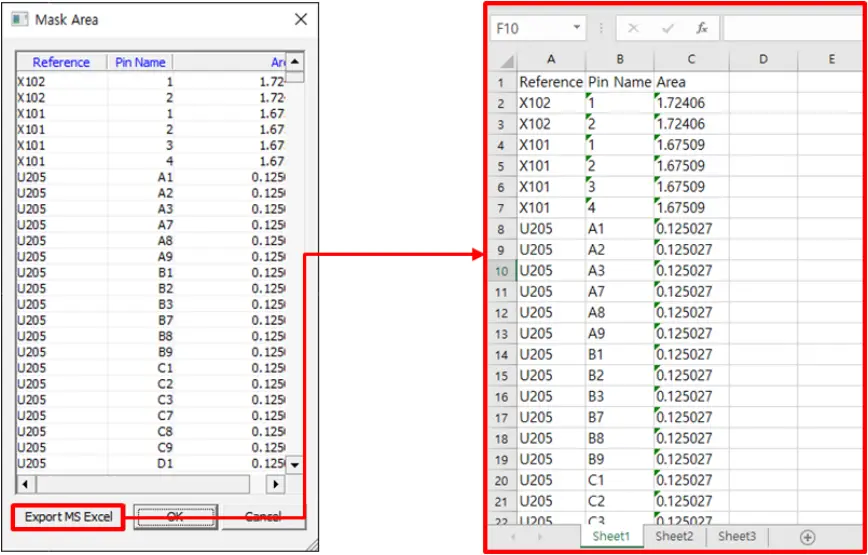The width and height of the screenshot is (868, 555).
Task: Select Excel row 8 header
Action: [502, 229]
